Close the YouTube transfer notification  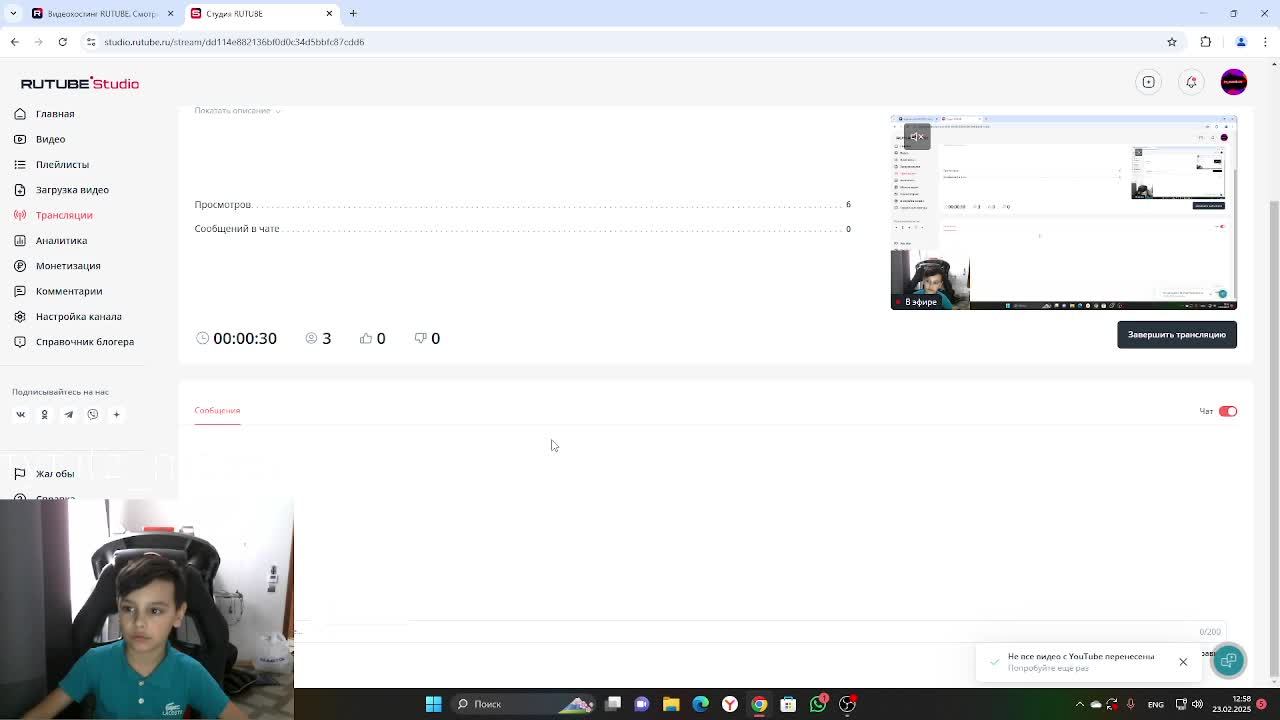[x=1183, y=662]
